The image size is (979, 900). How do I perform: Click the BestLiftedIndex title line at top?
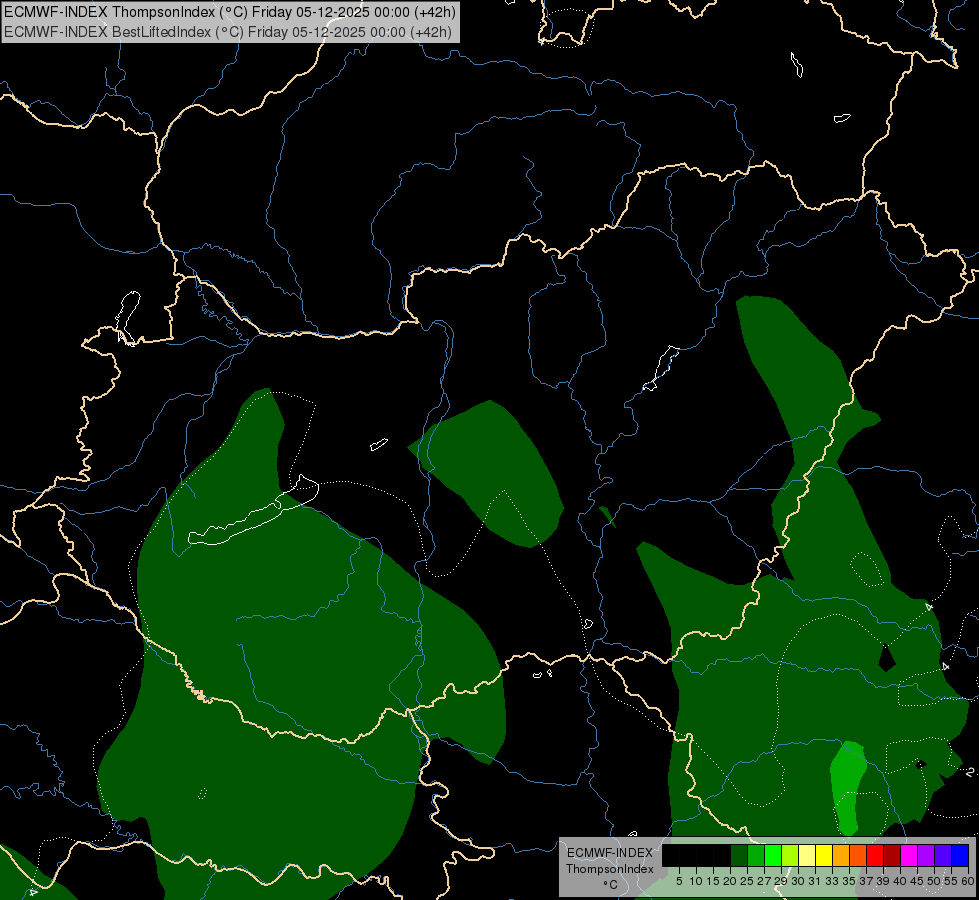[x=228, y=32]
